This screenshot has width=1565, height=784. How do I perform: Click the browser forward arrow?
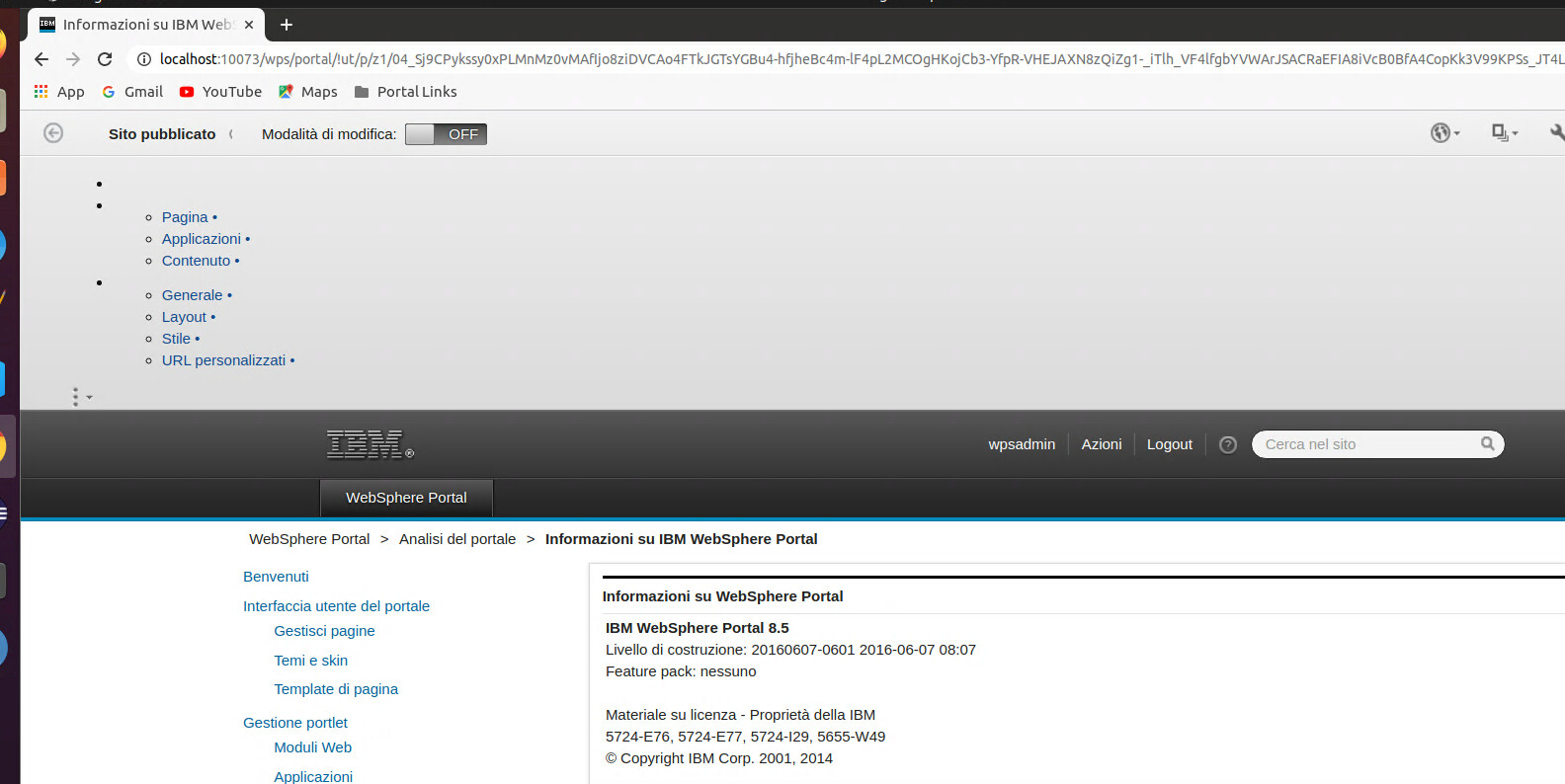(x=73, y=59)
